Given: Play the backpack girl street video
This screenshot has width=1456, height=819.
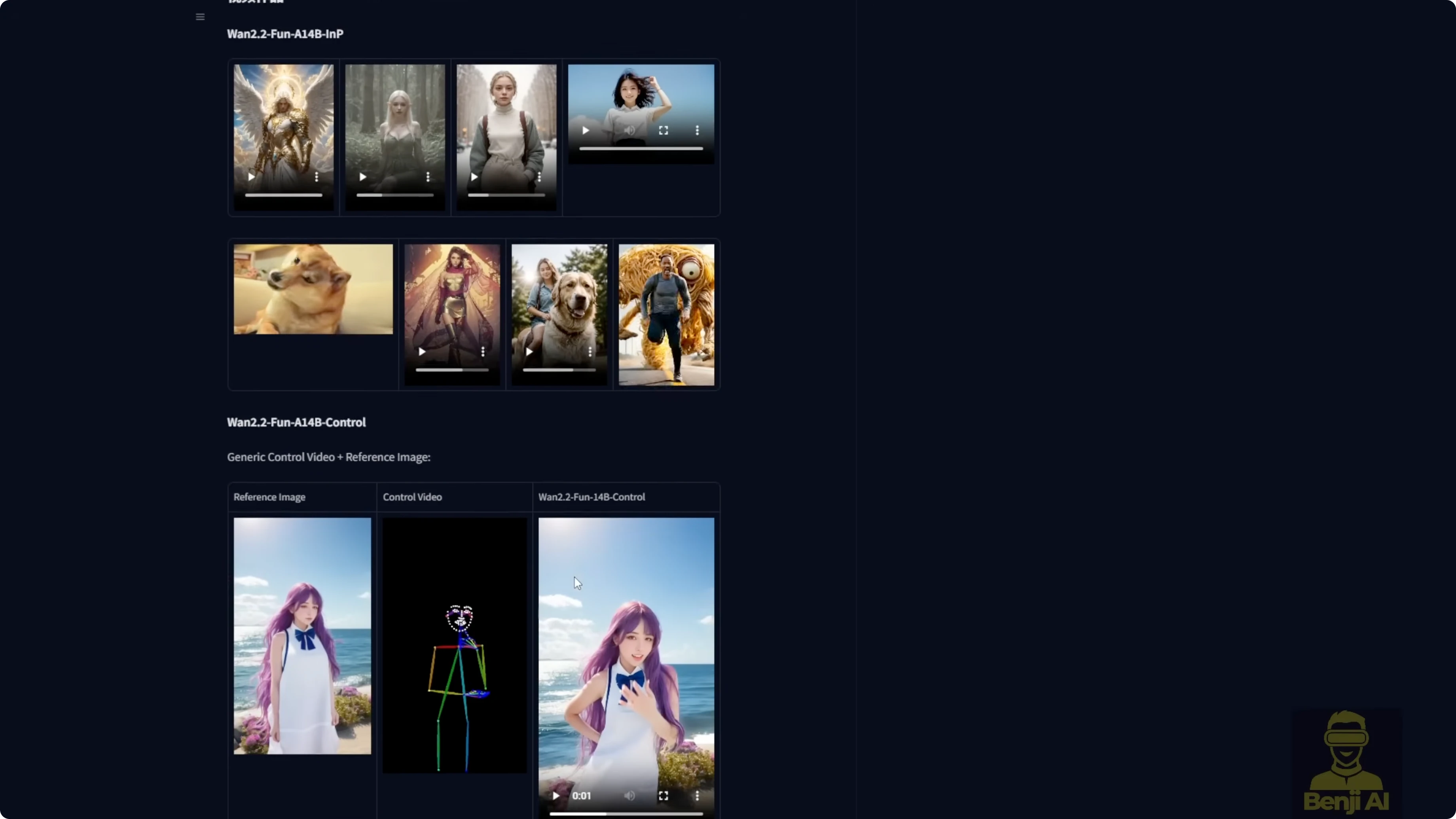Looking at the screenshot, I should pos(474,177).
